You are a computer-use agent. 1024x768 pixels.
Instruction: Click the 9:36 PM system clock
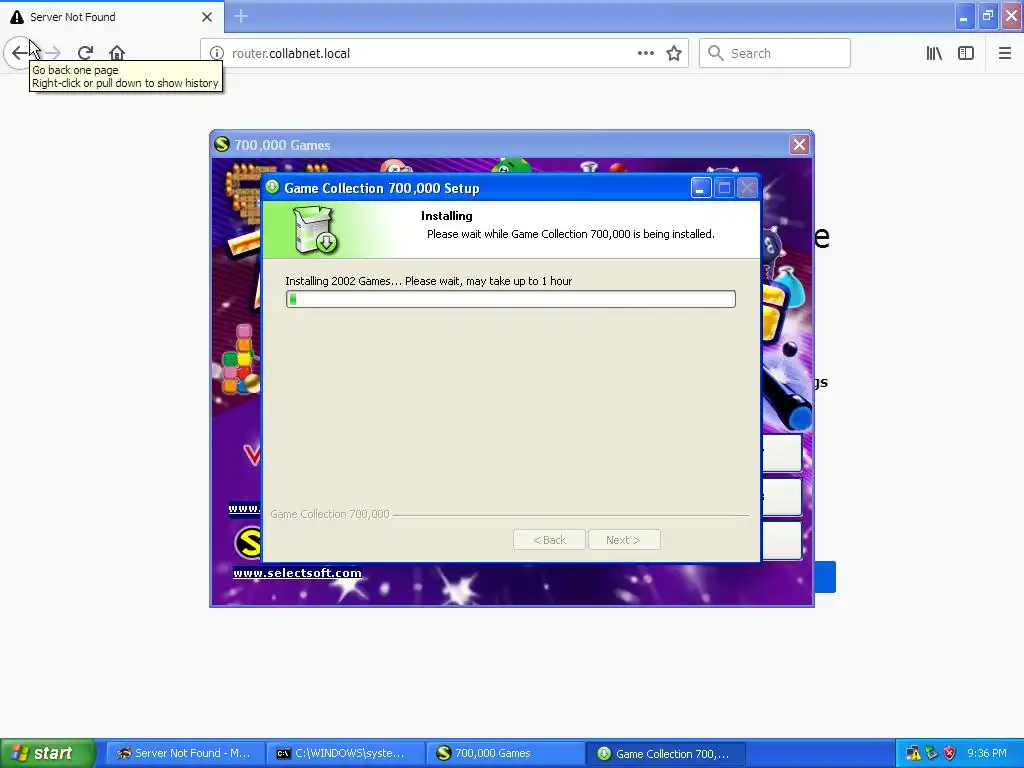pos(987,753)
